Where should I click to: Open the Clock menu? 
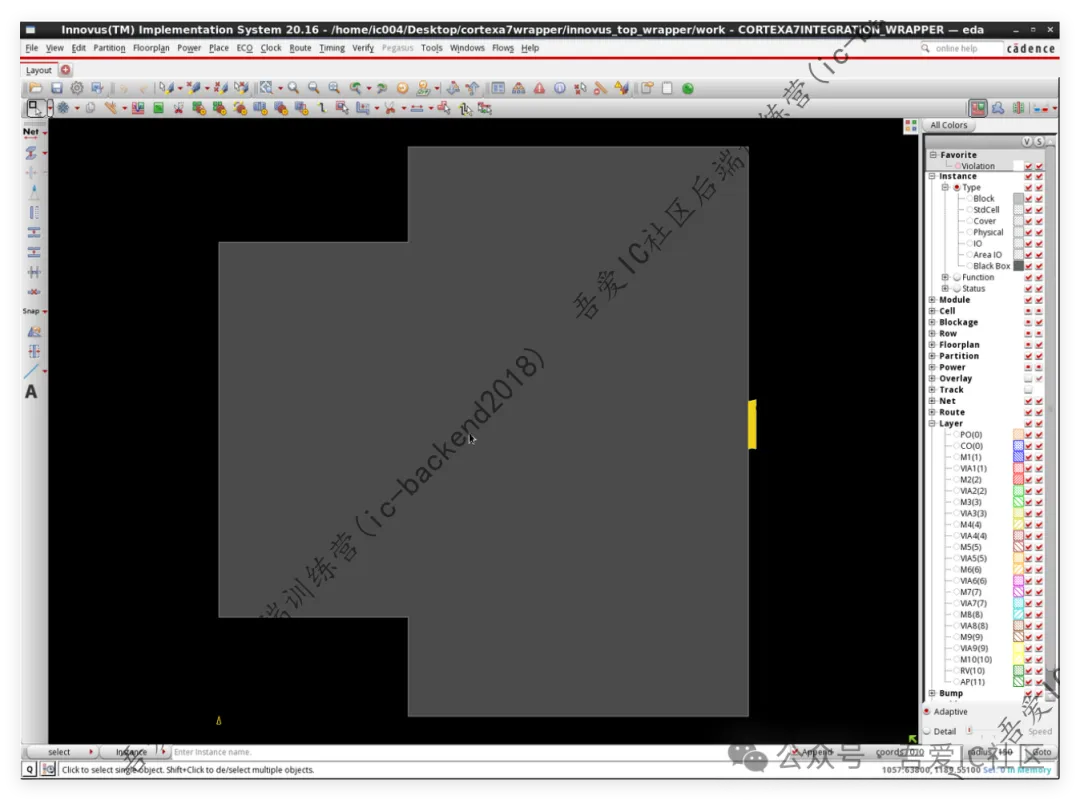[271, 48]
